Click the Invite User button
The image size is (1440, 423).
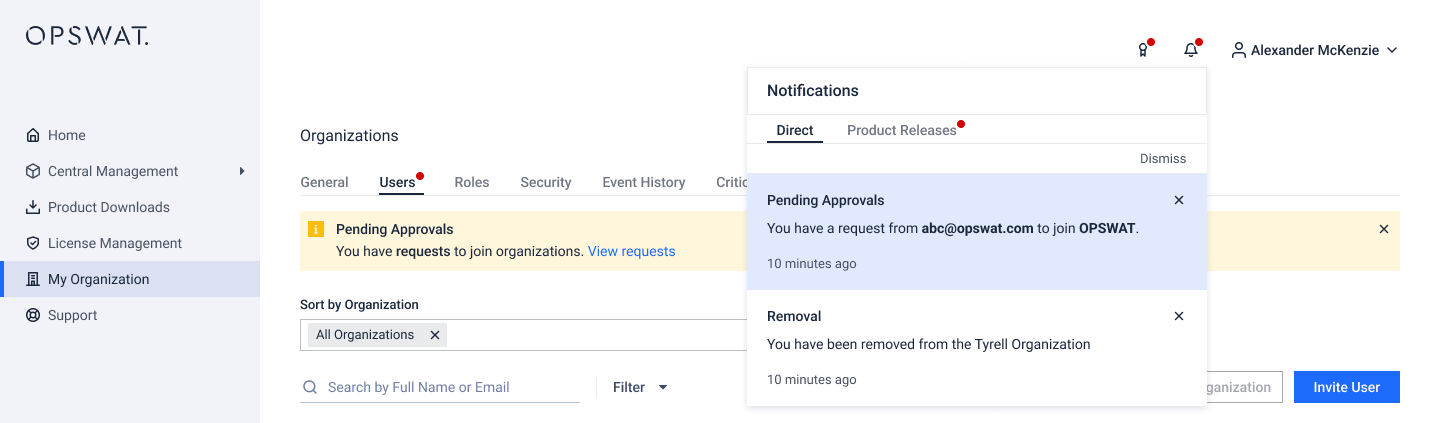(x=1346, y=387)
